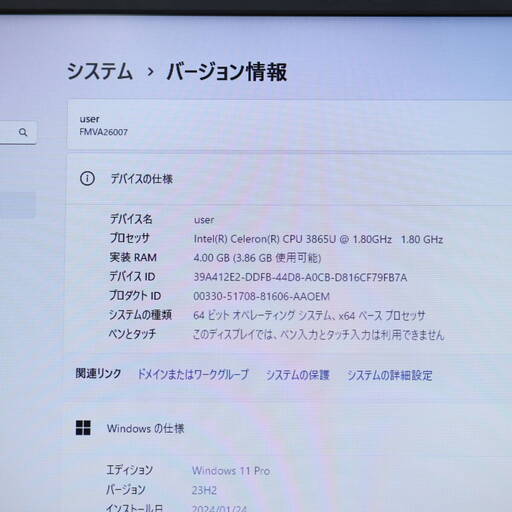This screenshot has width=512, height=512.
Task: Click the device specifications info icon
Action: tap(87, 179)
